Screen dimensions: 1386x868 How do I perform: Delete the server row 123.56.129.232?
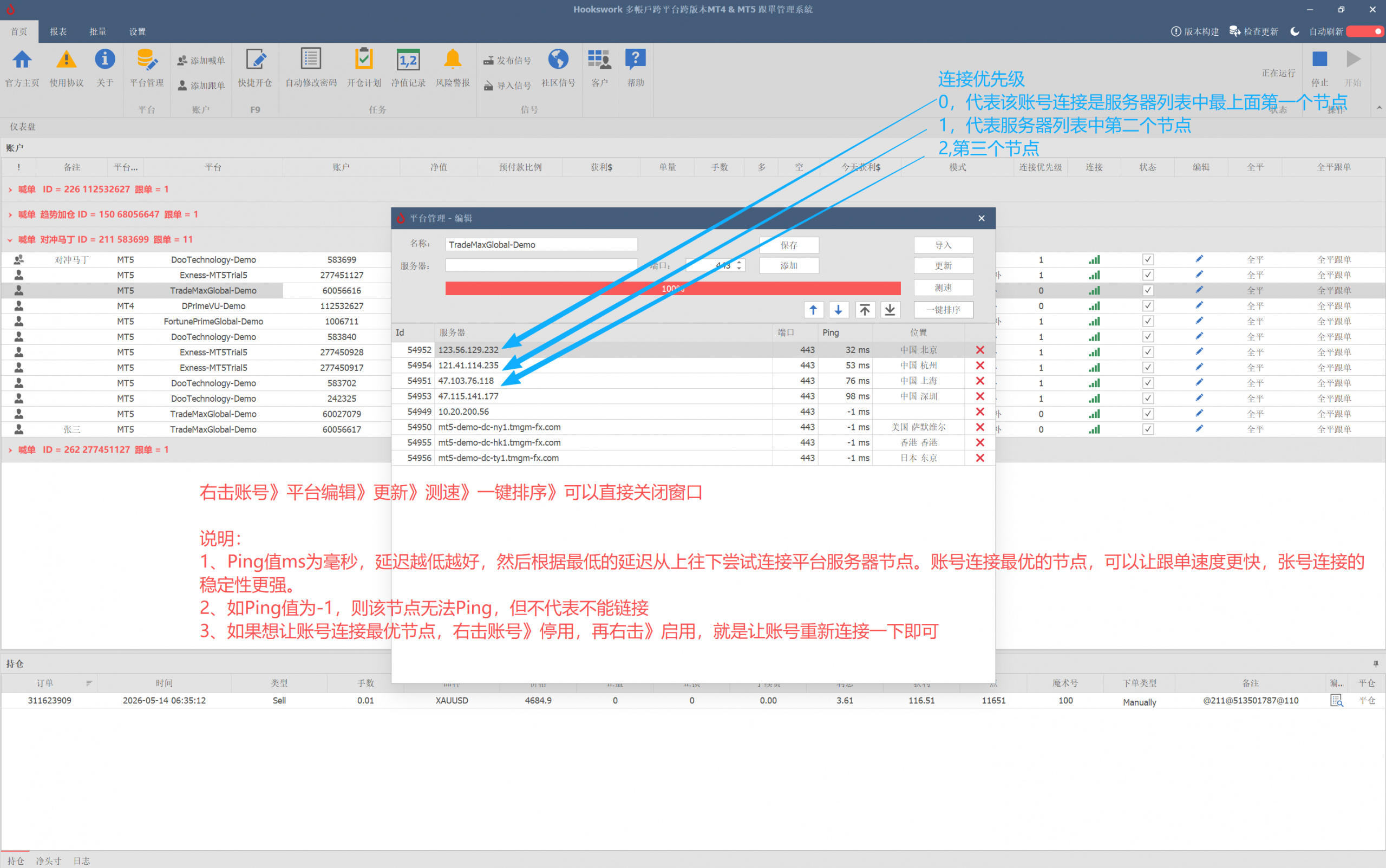pos(979,350)
